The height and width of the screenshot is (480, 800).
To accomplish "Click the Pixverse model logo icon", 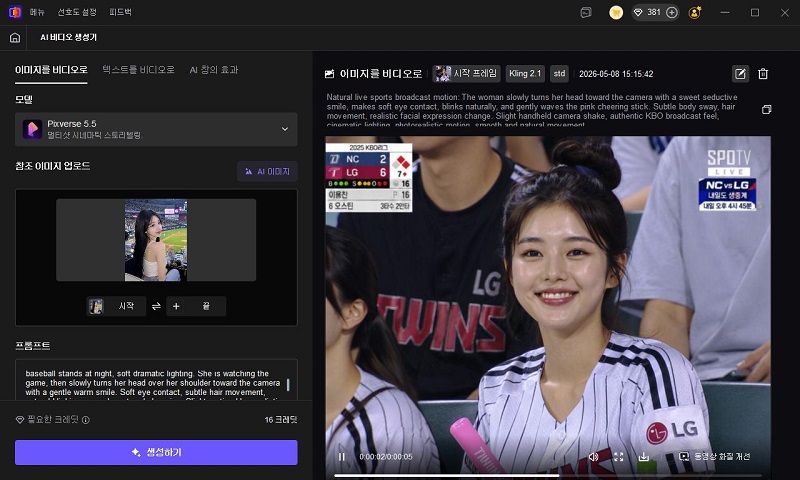I will [32, 129].
